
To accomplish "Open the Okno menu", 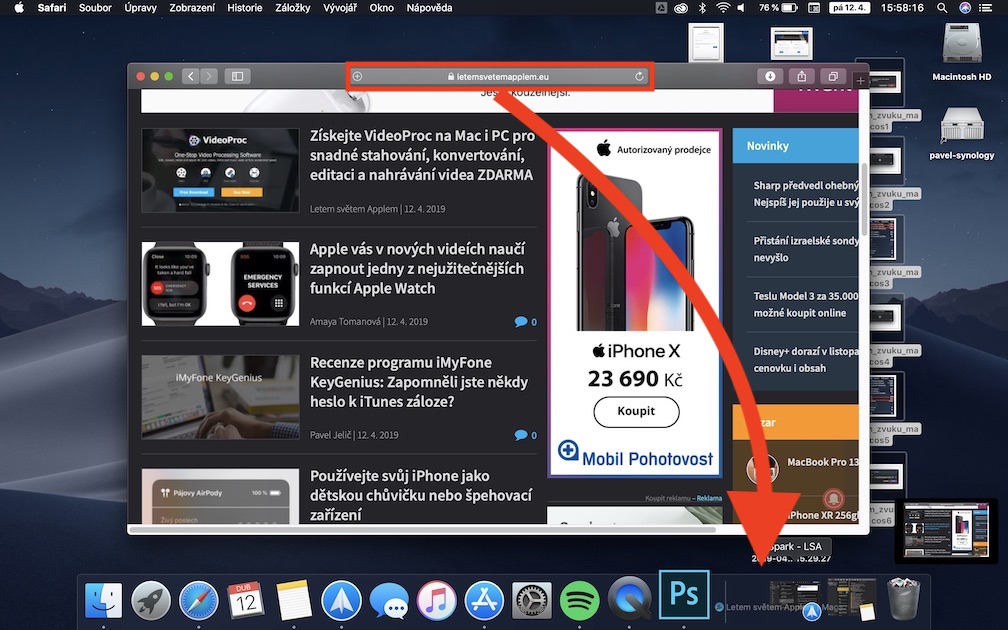I will pos(381,8).
